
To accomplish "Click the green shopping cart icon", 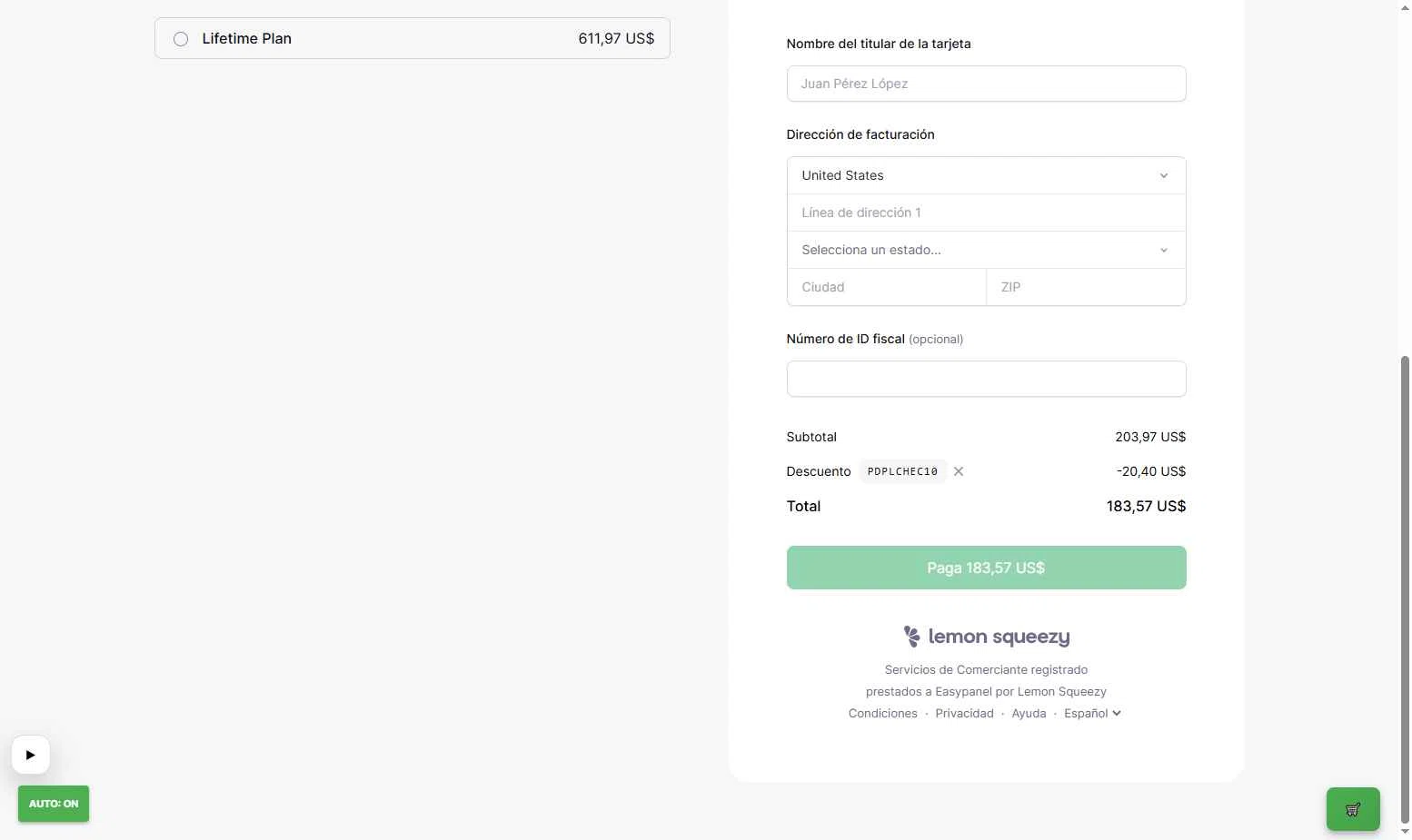I will (x=1353, y=809).
